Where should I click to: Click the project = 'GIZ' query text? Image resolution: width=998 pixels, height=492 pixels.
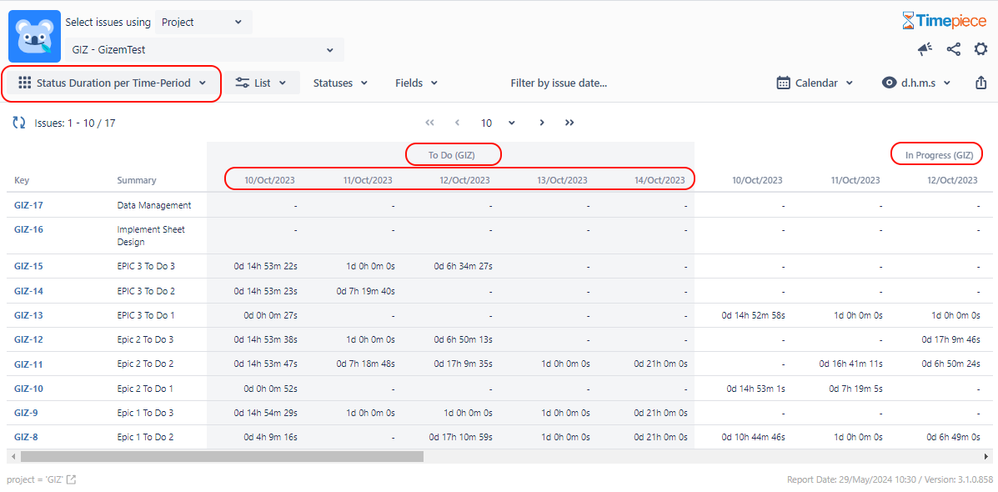tap(35, 479)
